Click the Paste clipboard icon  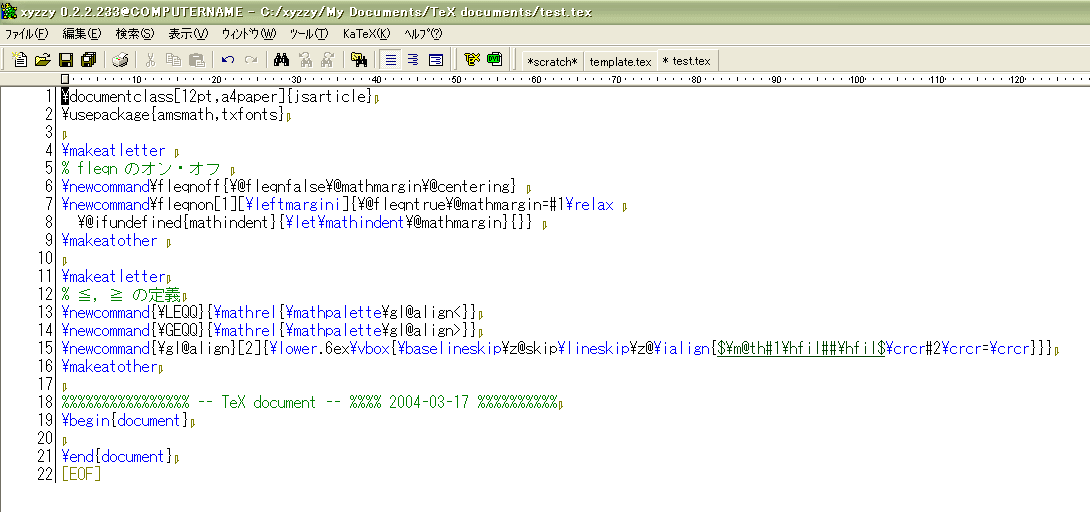[x=197, y=60]
